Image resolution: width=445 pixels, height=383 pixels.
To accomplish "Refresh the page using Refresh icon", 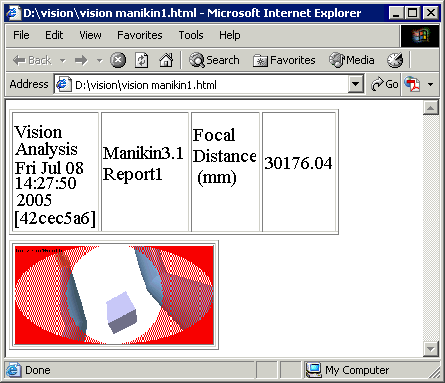I will pos(142,60).
